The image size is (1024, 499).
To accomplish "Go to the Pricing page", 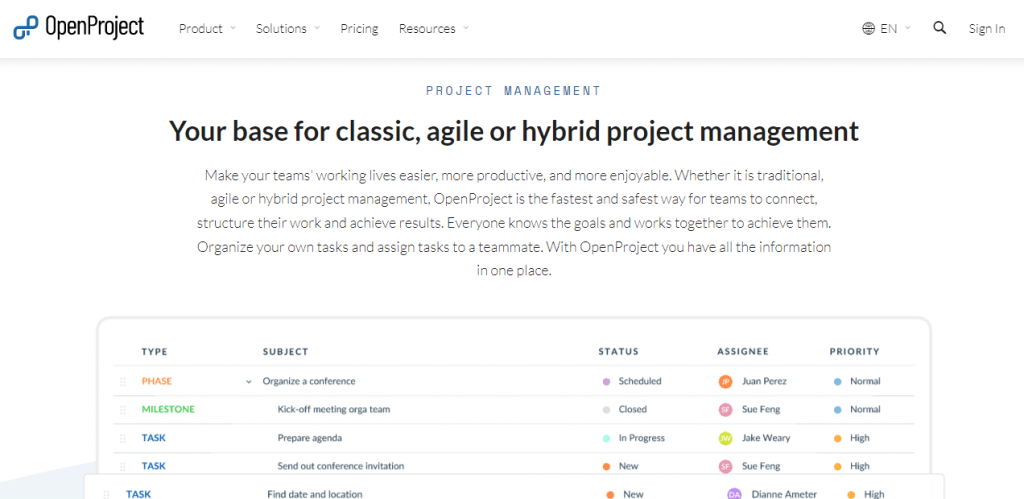I will (359, 29).
